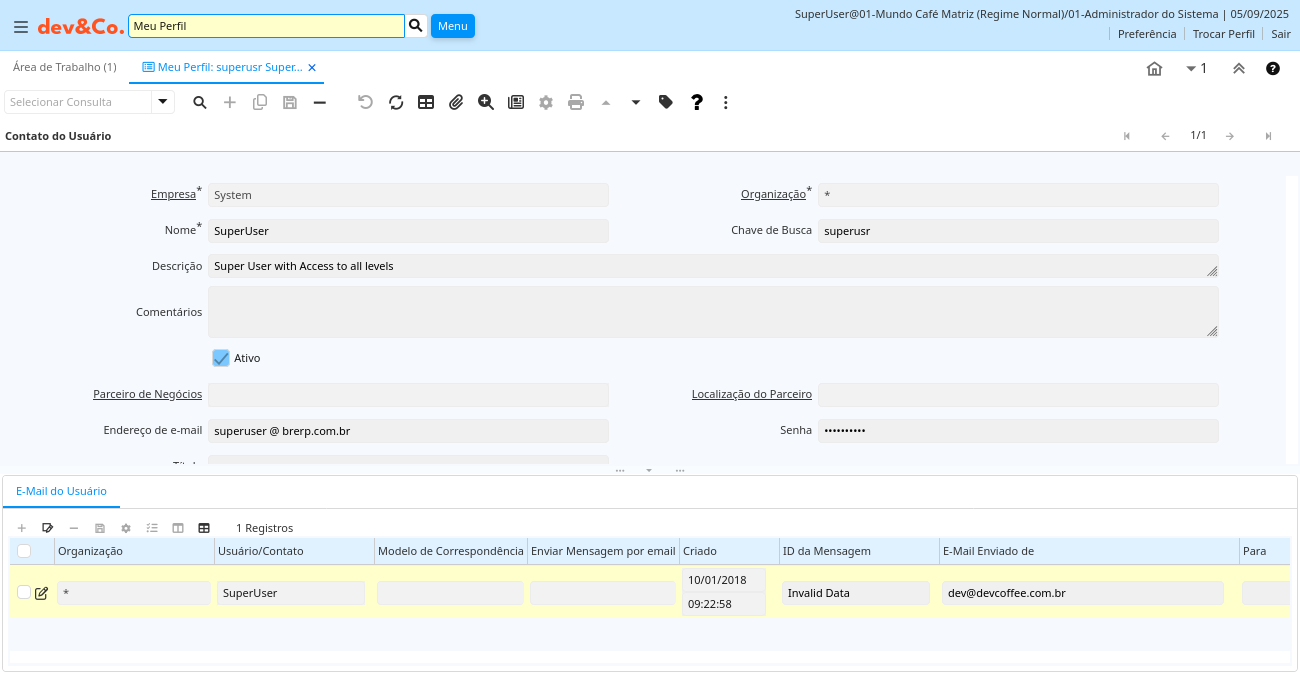This screenshot has height=674, width=1300.
Task: Check the SuperUser row selection checkbox
Action: point(24,592)
